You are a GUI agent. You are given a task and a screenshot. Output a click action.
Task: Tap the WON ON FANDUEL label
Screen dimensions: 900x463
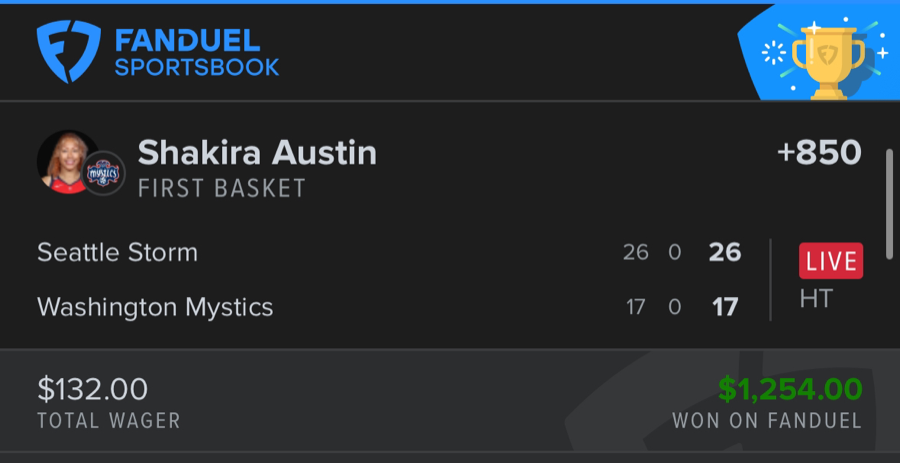pyautogui.click(x=766, y=421)
